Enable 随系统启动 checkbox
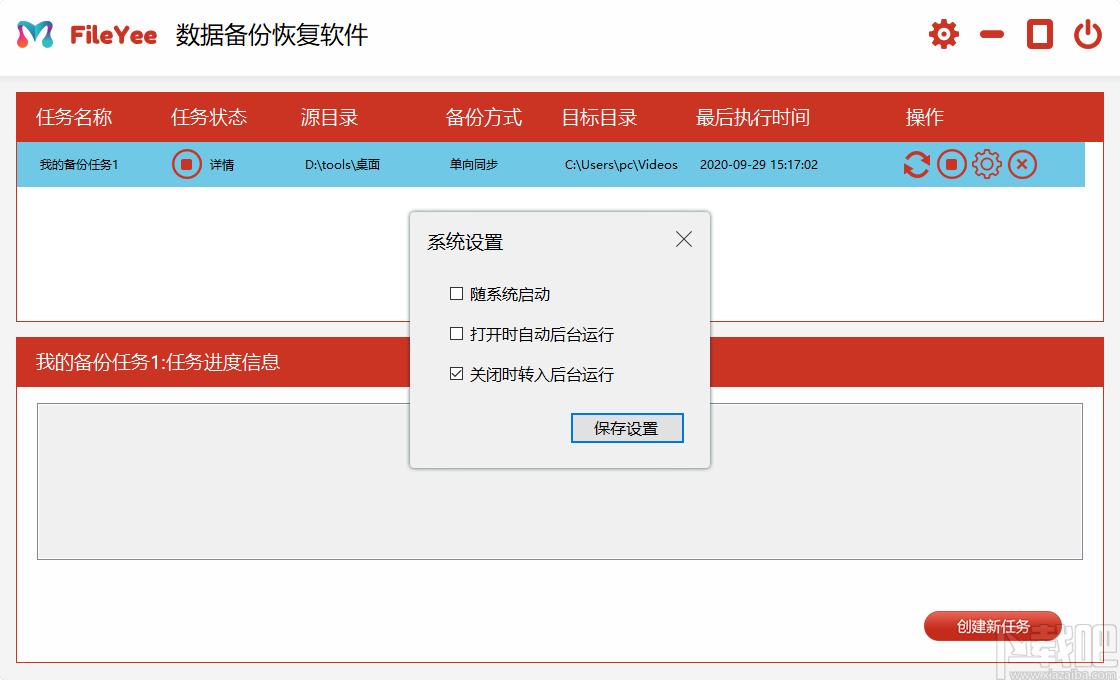This screenshot has height=680, width=1120. click(456, 294)
